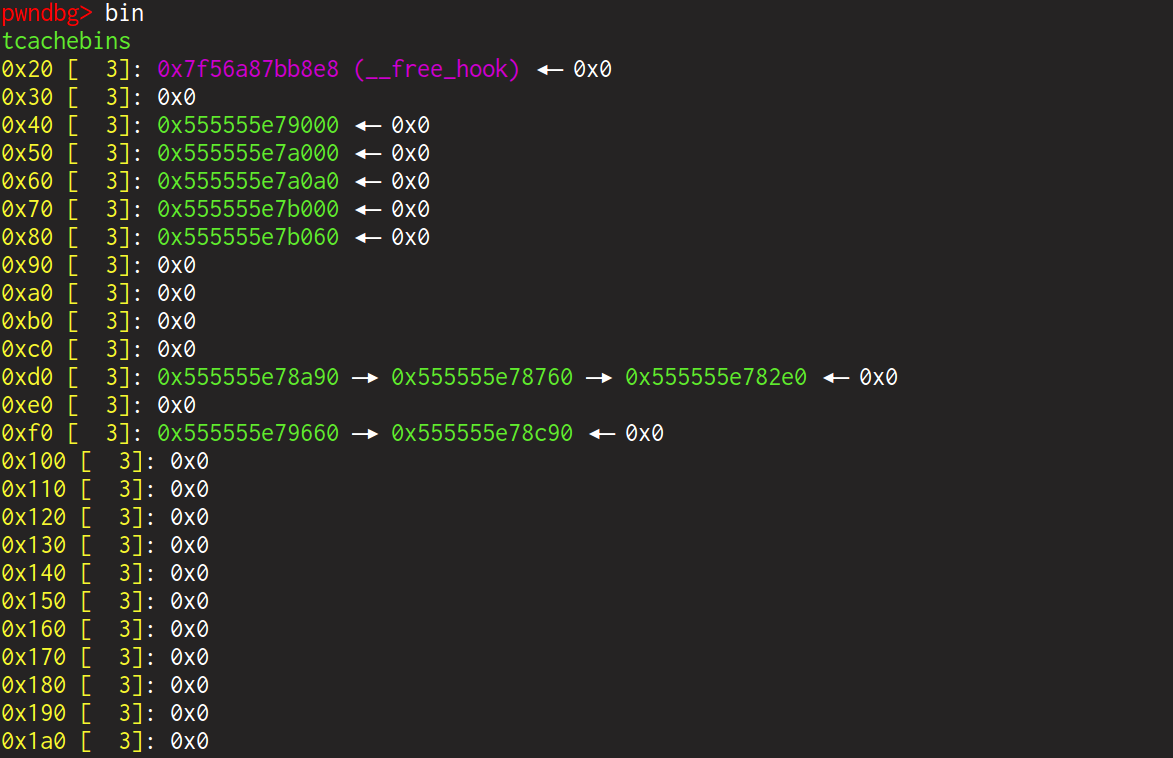The width and height of the screenshot is (1173, 758).
Task: Click chunk address 0x555555e7a0a0
Action: [x=248, y=182]
